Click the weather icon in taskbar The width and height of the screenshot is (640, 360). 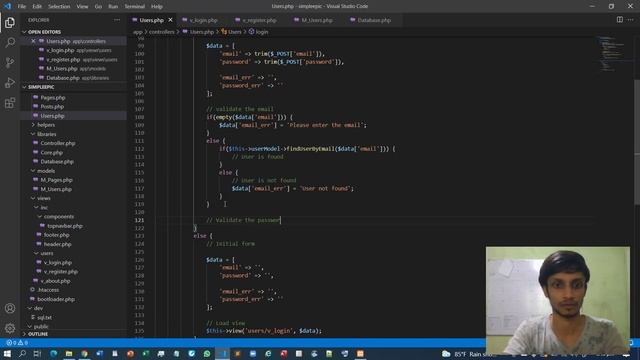click(x=446, y=354)
